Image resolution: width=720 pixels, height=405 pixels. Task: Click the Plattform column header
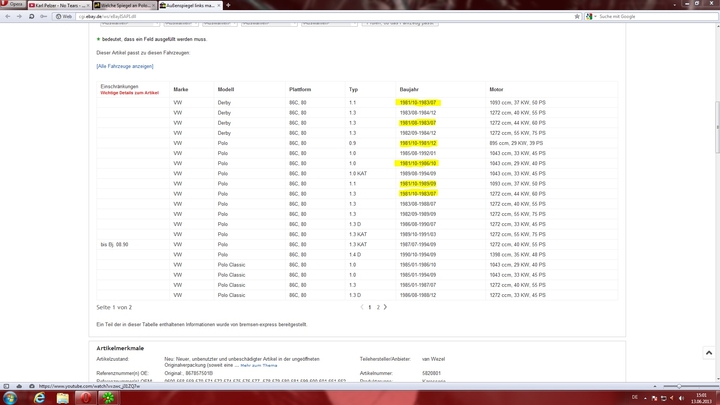pos(300,90)
